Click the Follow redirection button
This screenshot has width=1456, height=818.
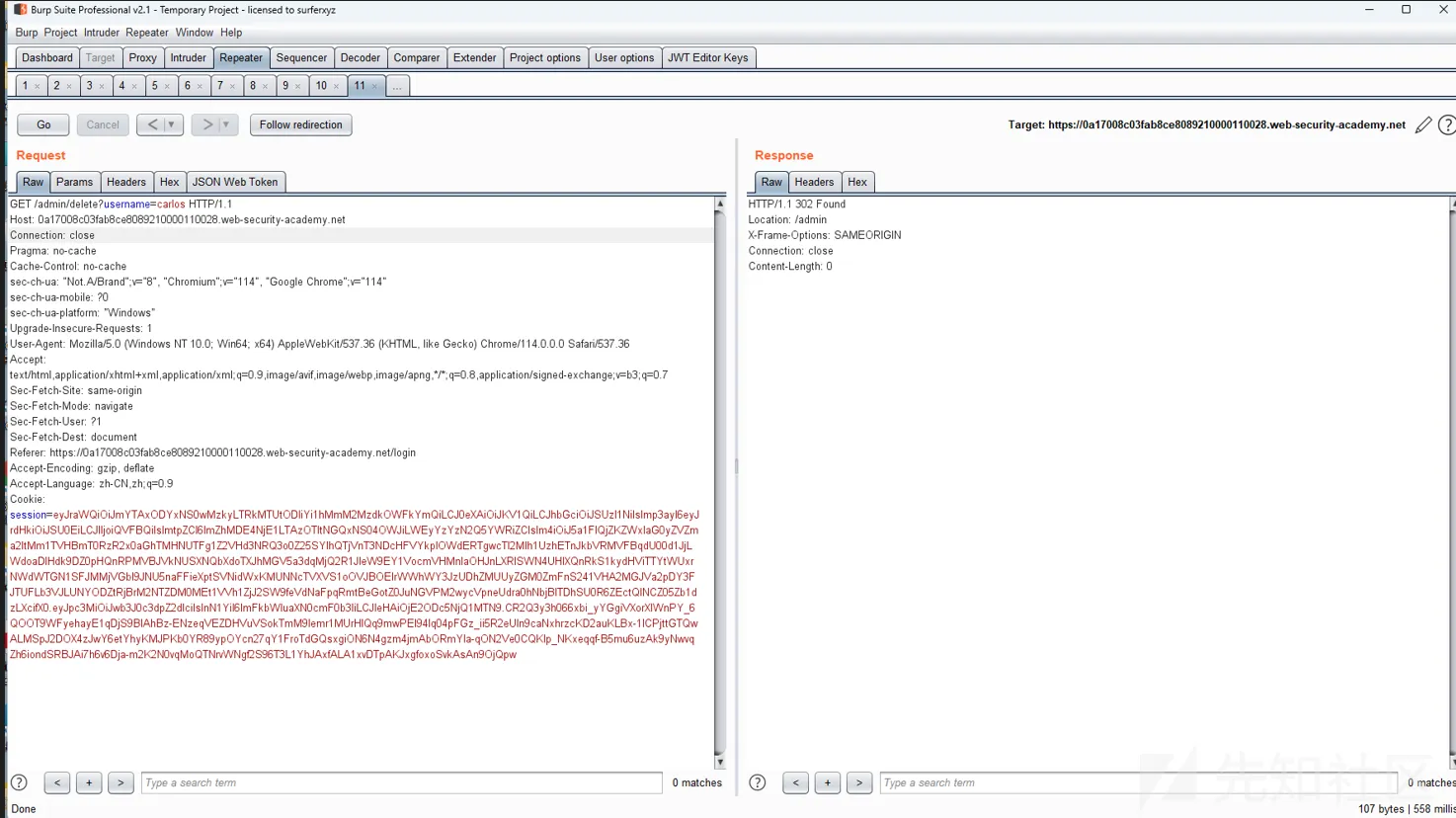coord(300,124)
